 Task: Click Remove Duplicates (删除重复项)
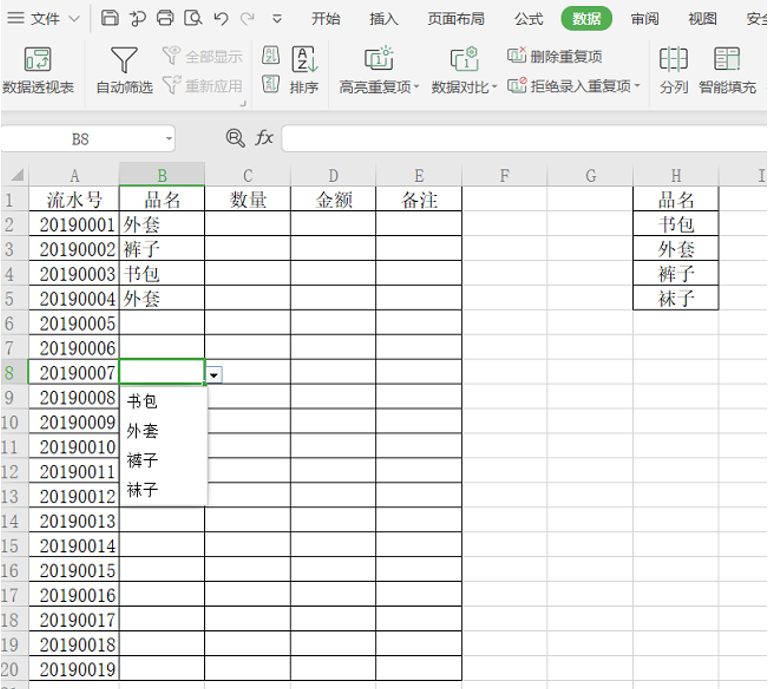click(x=555, y=56)
